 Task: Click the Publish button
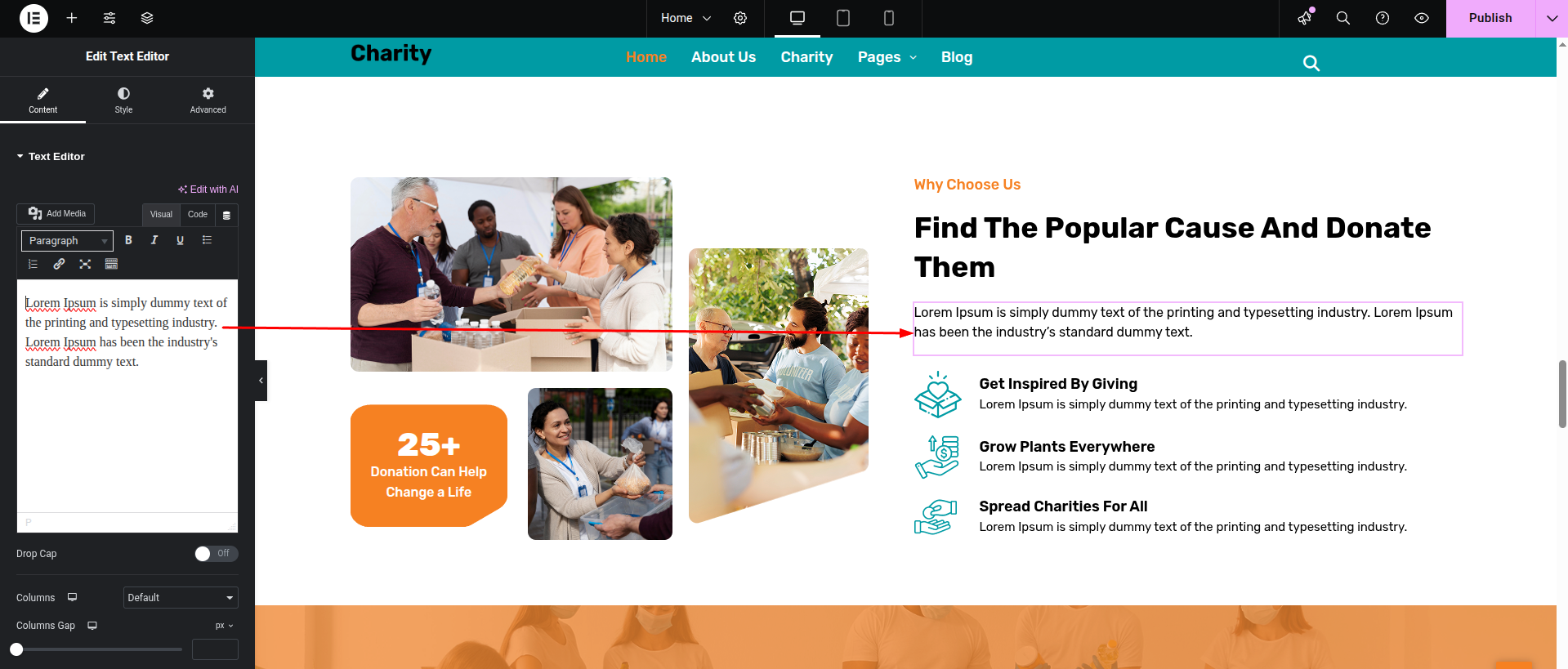click(x=1490, y=18)
